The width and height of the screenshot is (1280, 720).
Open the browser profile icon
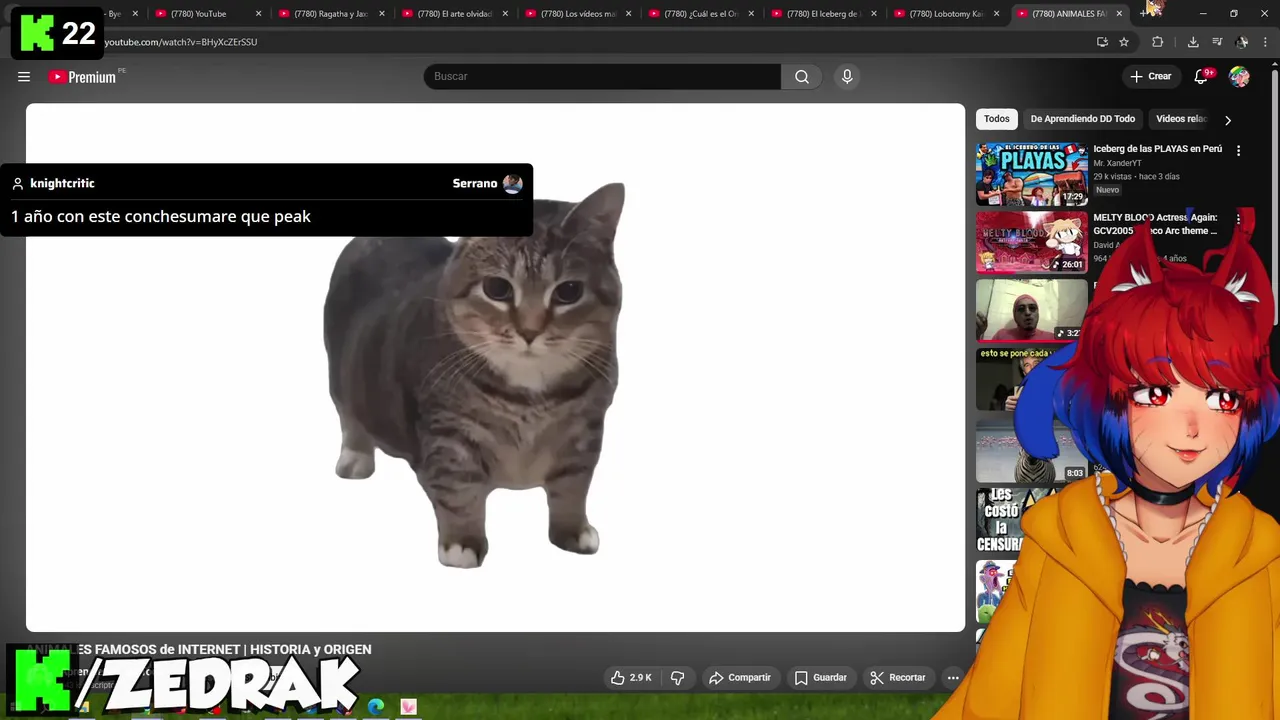click(x=1242, y=42)
